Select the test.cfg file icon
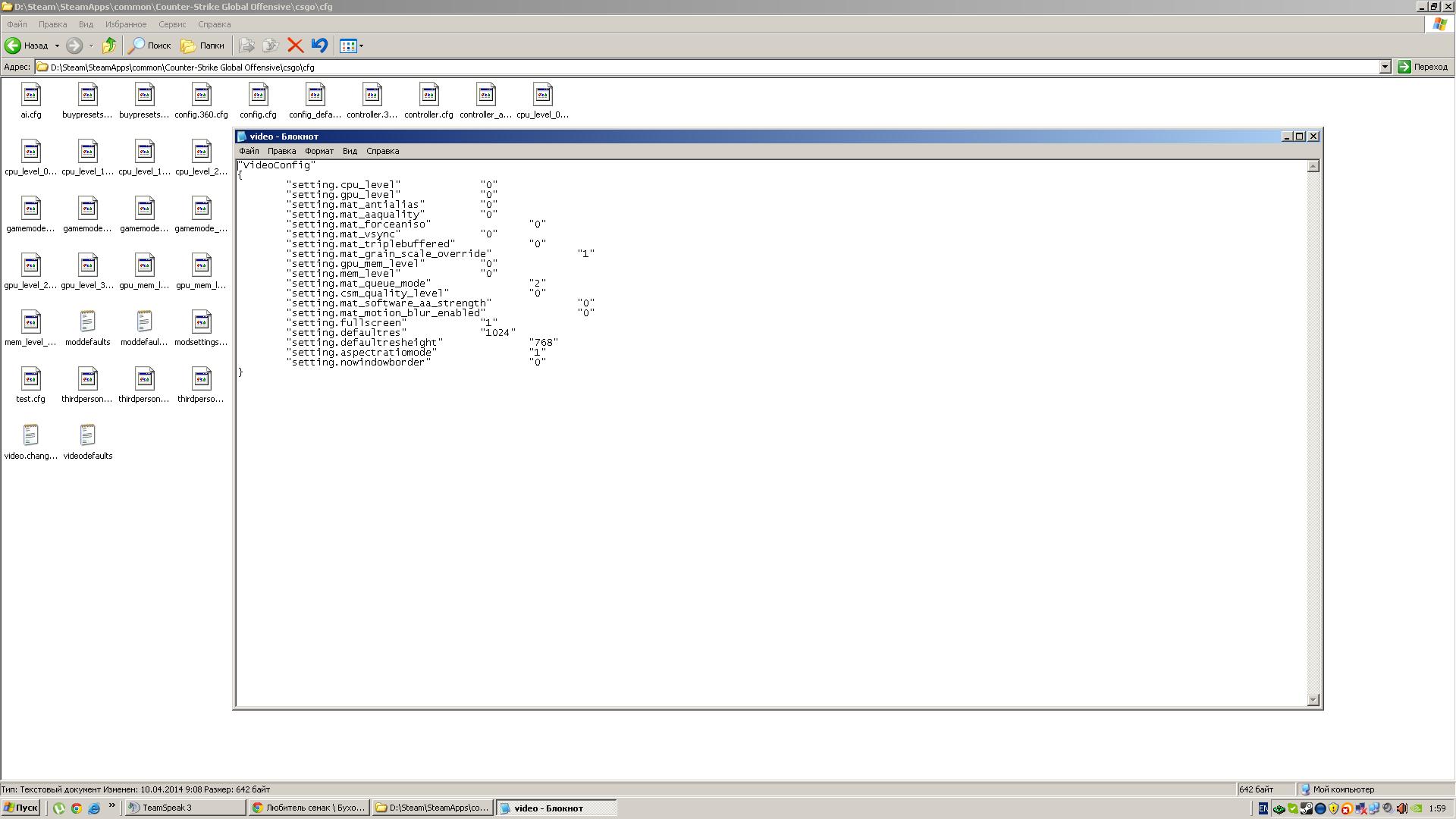 pos(31,380)
